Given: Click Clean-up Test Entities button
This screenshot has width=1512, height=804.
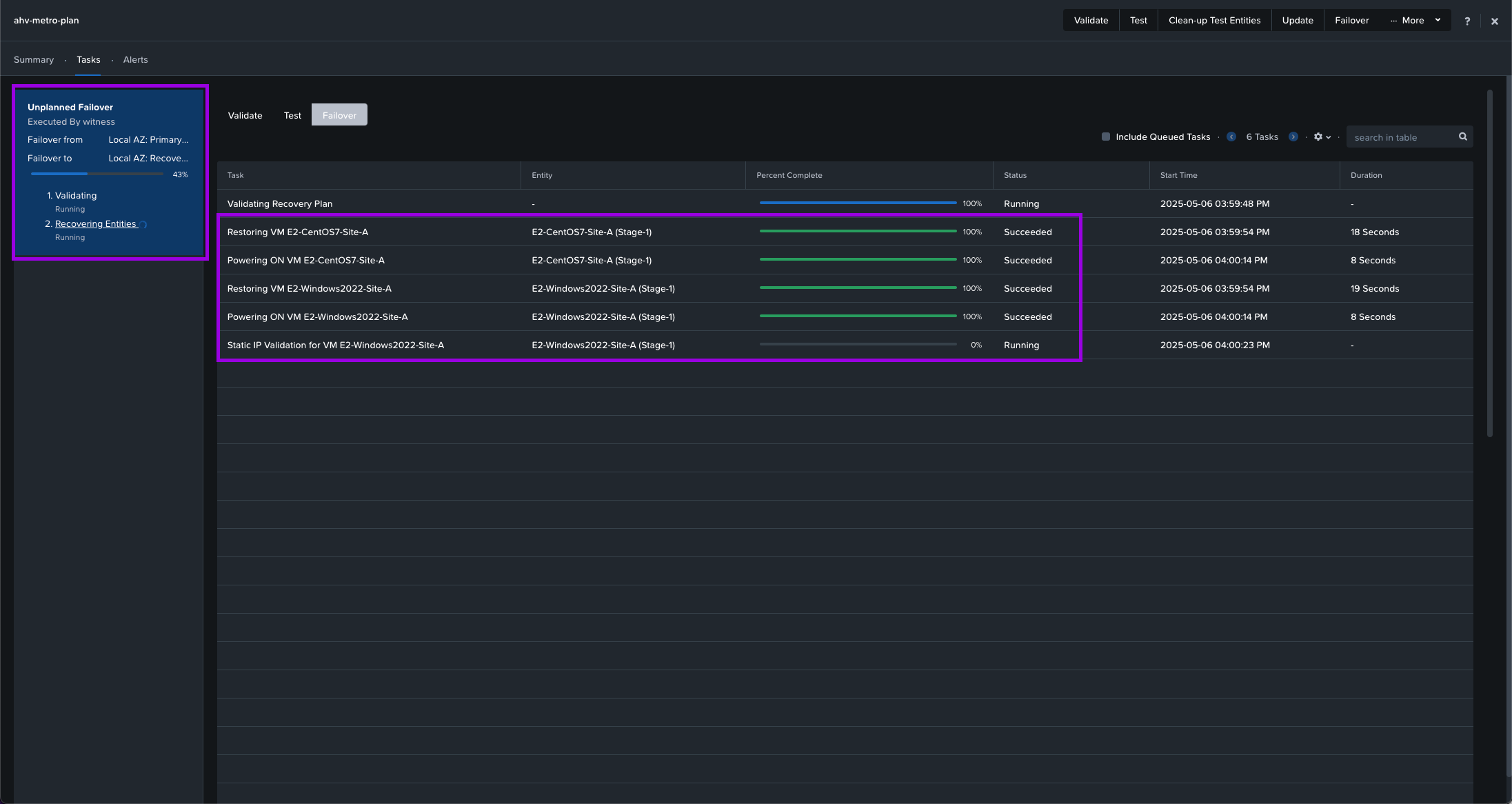Looking at the screenshot, I should [1214, 20].
